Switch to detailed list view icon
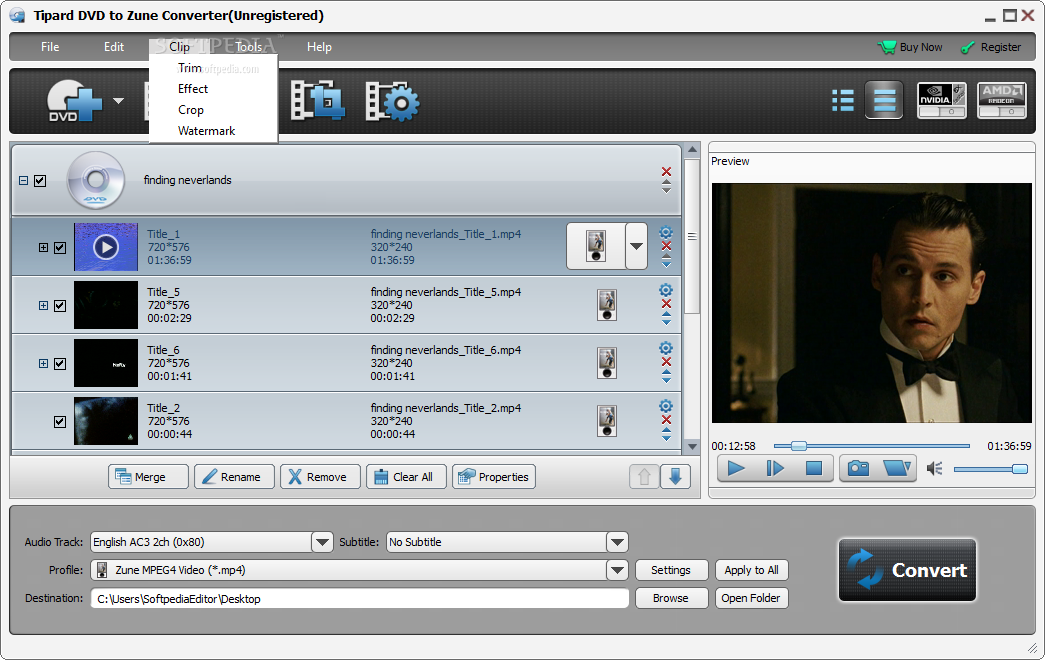This screenshot has width=1045, height=660. pyautogui.click(x=843, y=101)
